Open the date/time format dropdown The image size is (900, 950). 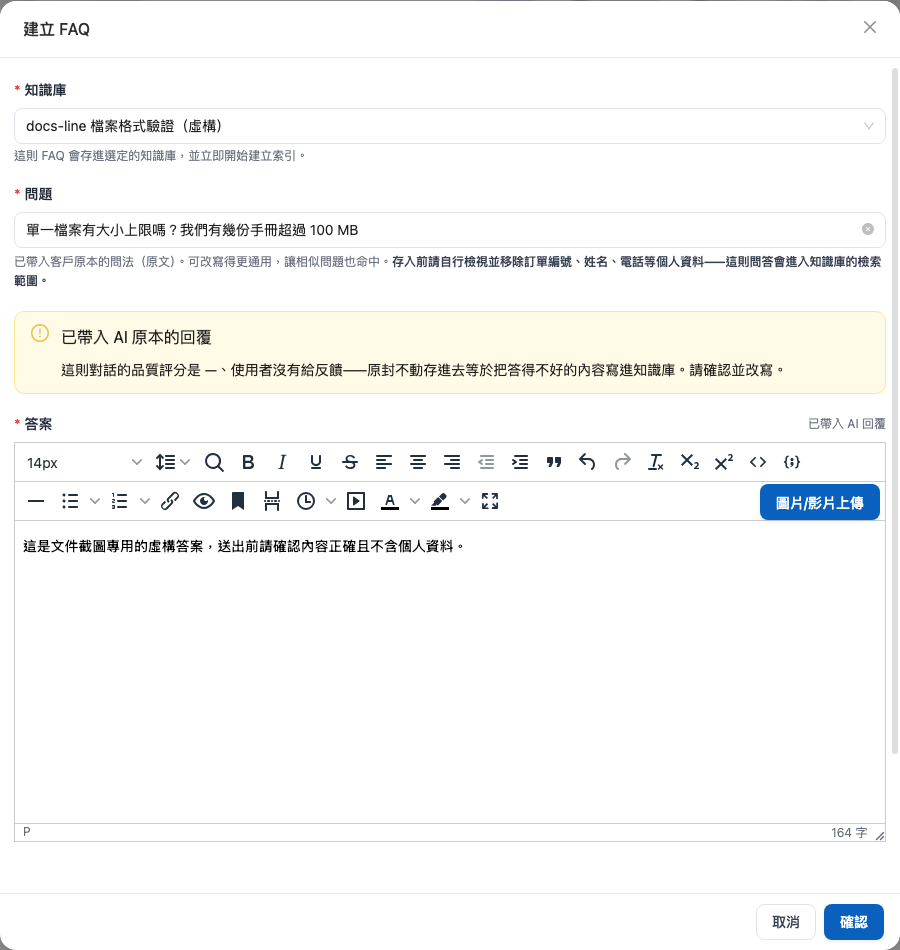[x=330, y=501]
